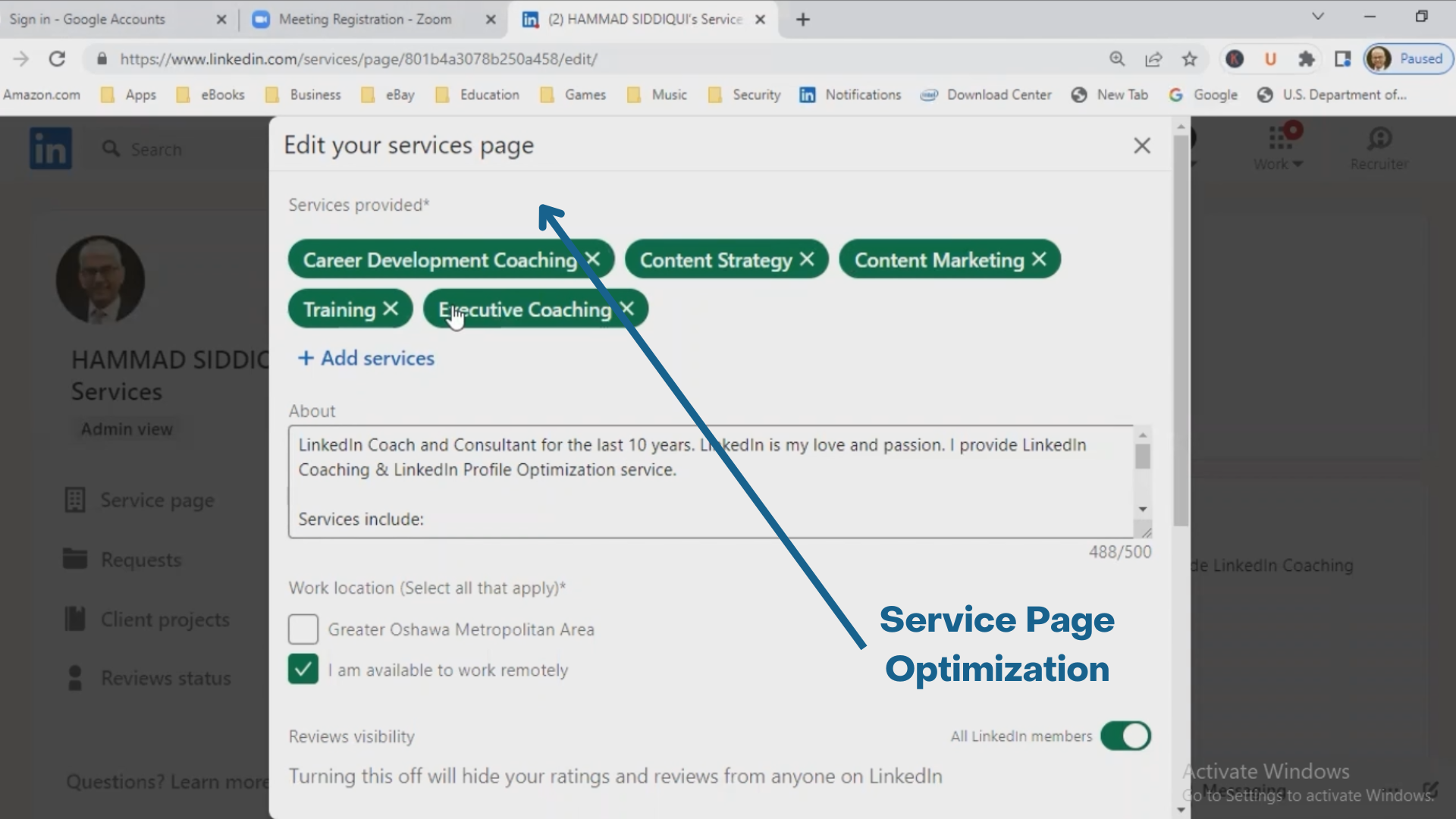Image resolution: width=1456 pixels, height=819 pixels.
Task: Open the browser zoom magnifier icon
Action: tap(1117, 58)
